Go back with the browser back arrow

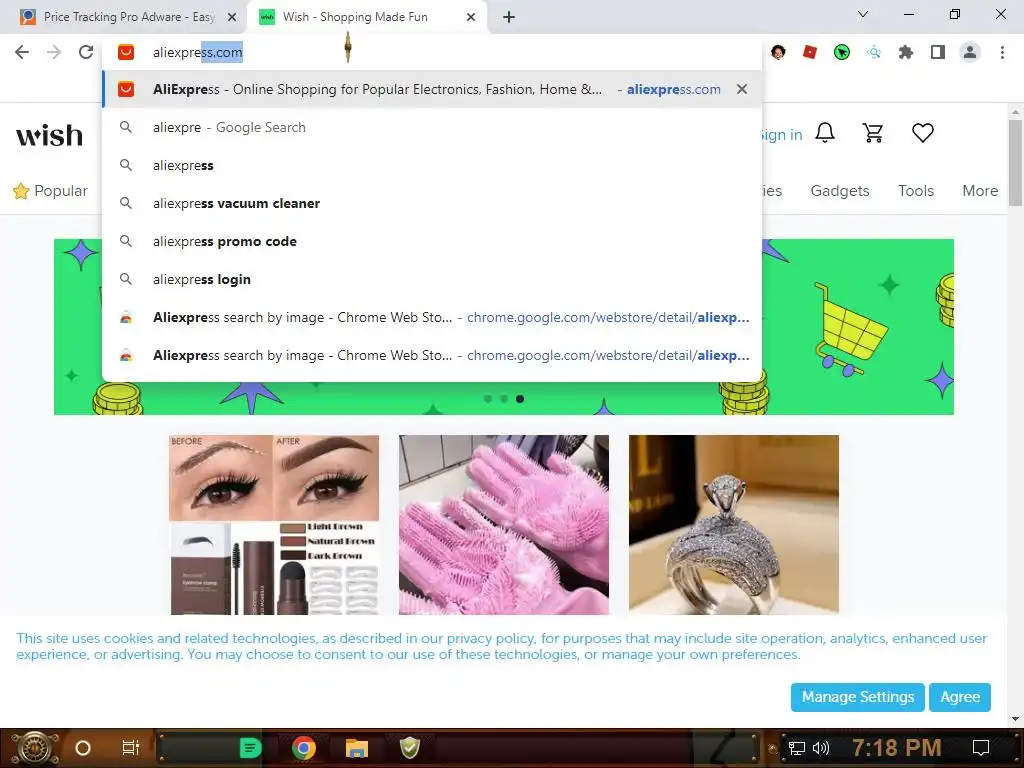[22, 52]
